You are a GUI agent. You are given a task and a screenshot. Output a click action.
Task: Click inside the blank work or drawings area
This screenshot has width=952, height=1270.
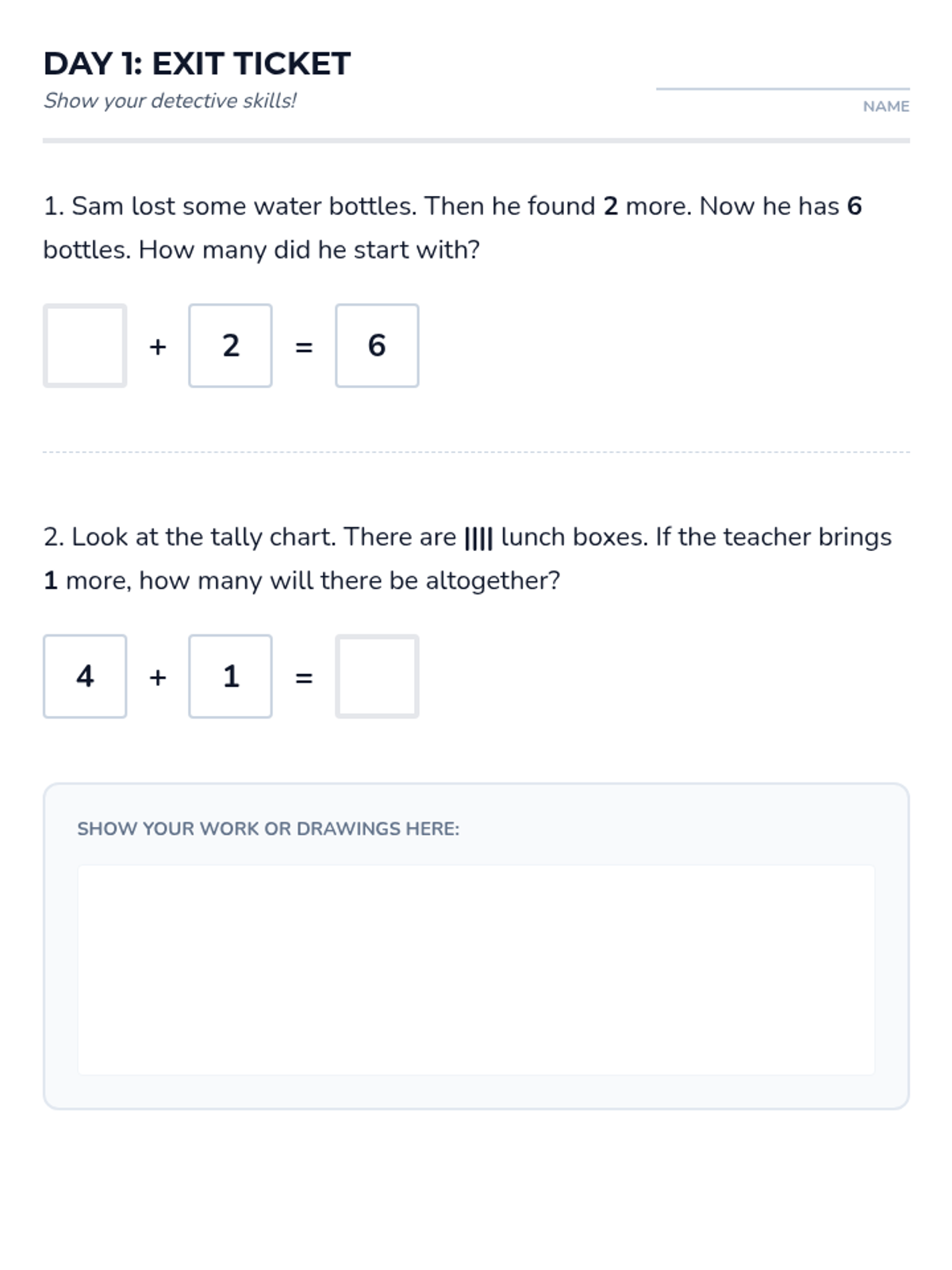(476, 970)
